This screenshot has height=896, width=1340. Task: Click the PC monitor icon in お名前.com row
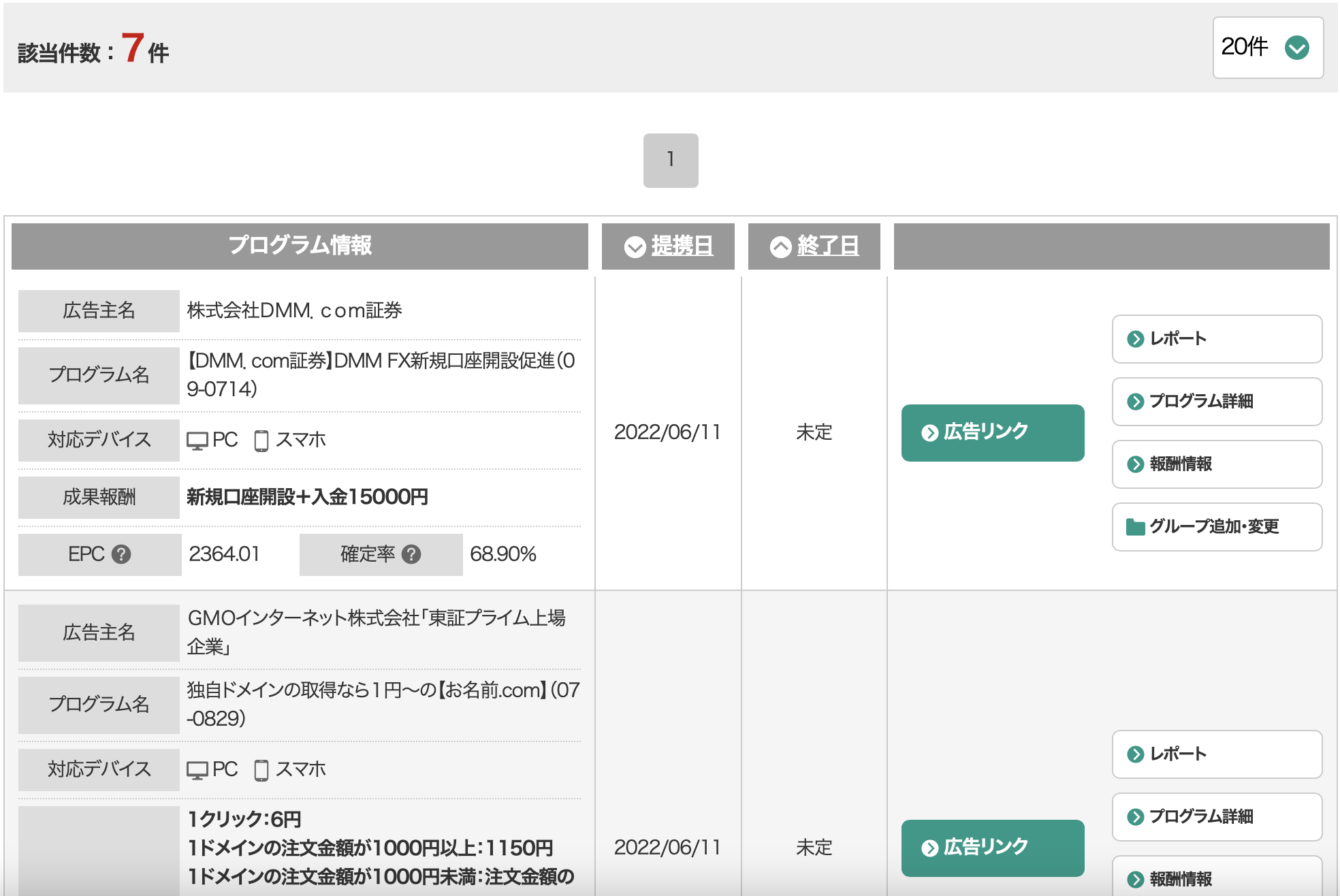[x=197, y=771]
